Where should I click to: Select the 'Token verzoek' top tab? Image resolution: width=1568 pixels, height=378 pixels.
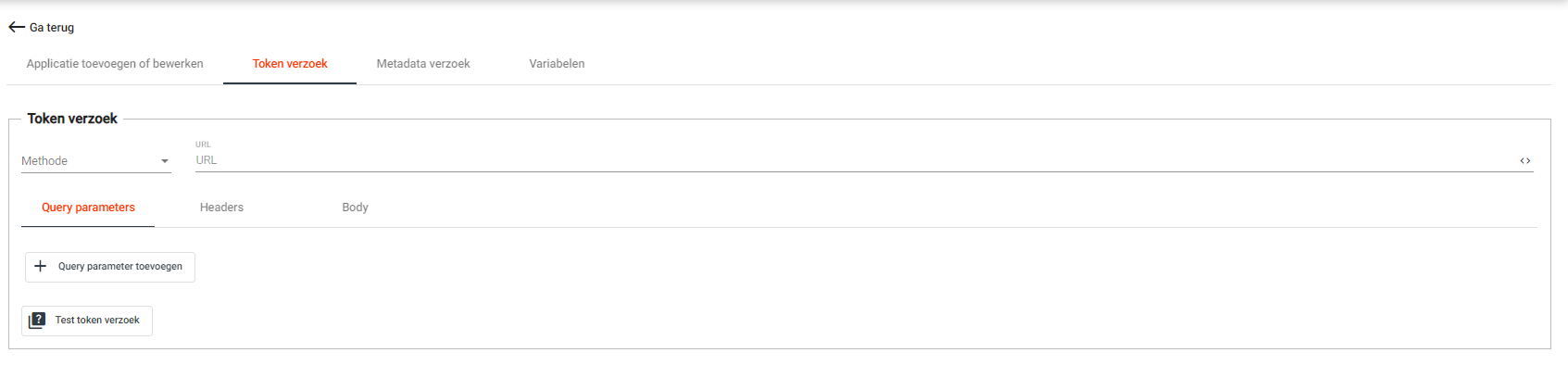point(290,64)
